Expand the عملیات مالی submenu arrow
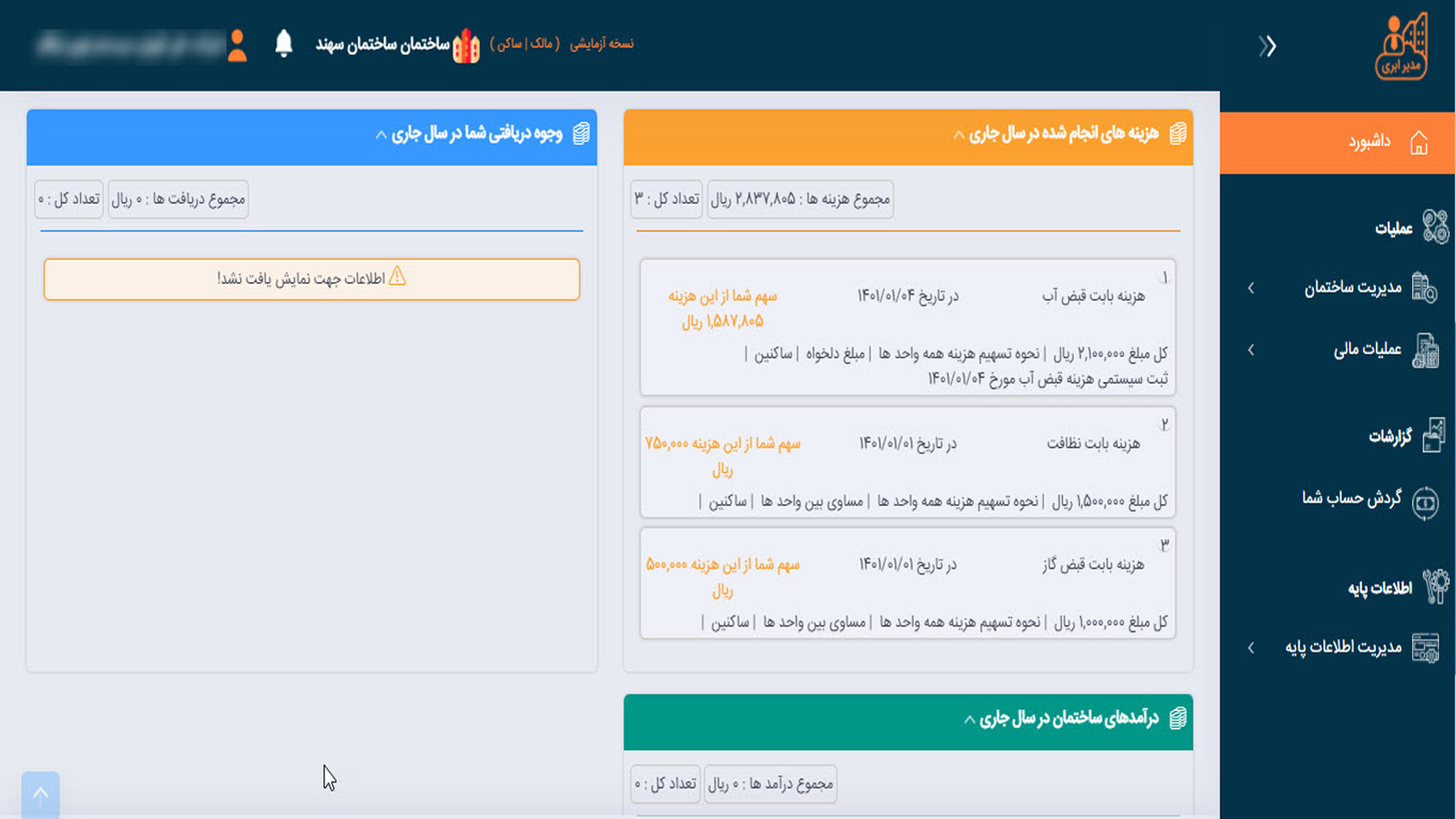Screen dimensions: 1456x819 point(1251,349)
